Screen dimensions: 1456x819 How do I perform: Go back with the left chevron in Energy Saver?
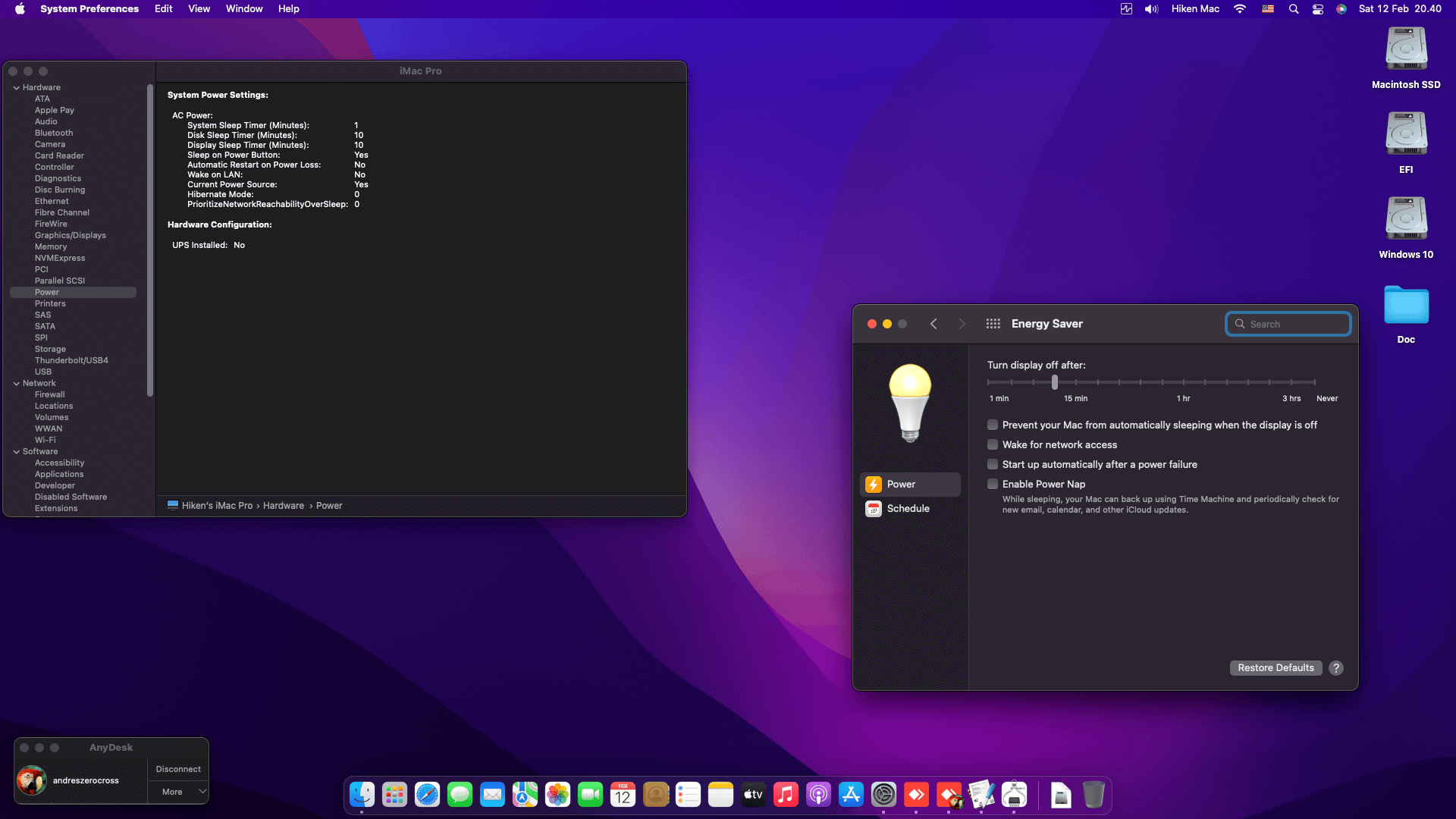(x=934, y=324)
